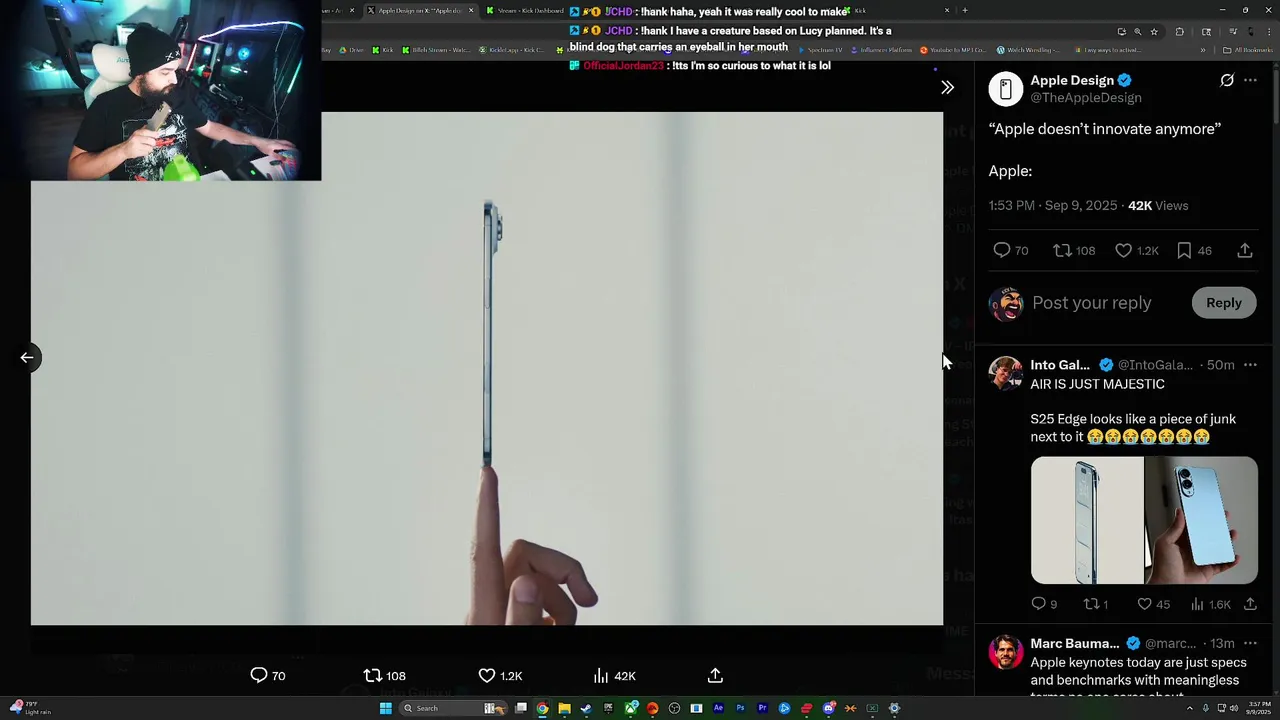Open @TheAppleDesign profile handle
1280x720 pixels.
coord(1085,98)
